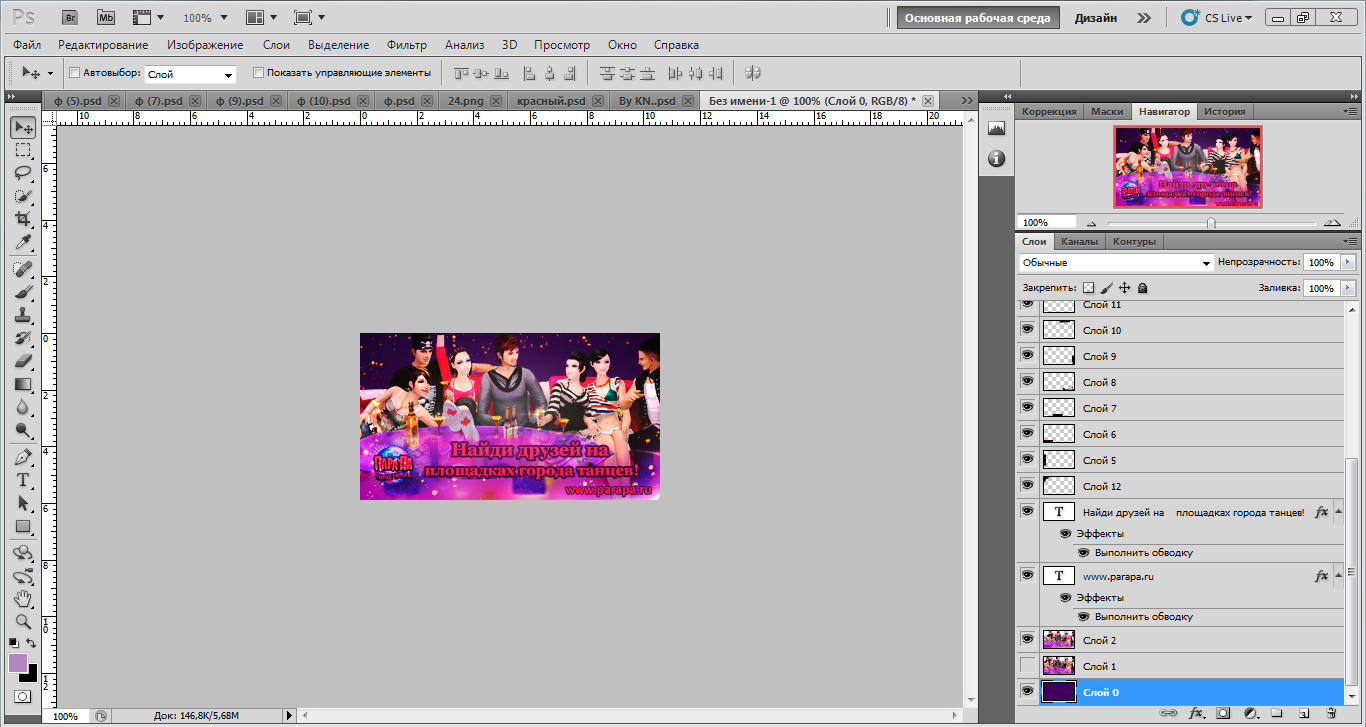The image size is (1366, 727).
Task: Hide the Слой 2 layer
Action: tap(1027, 639)
